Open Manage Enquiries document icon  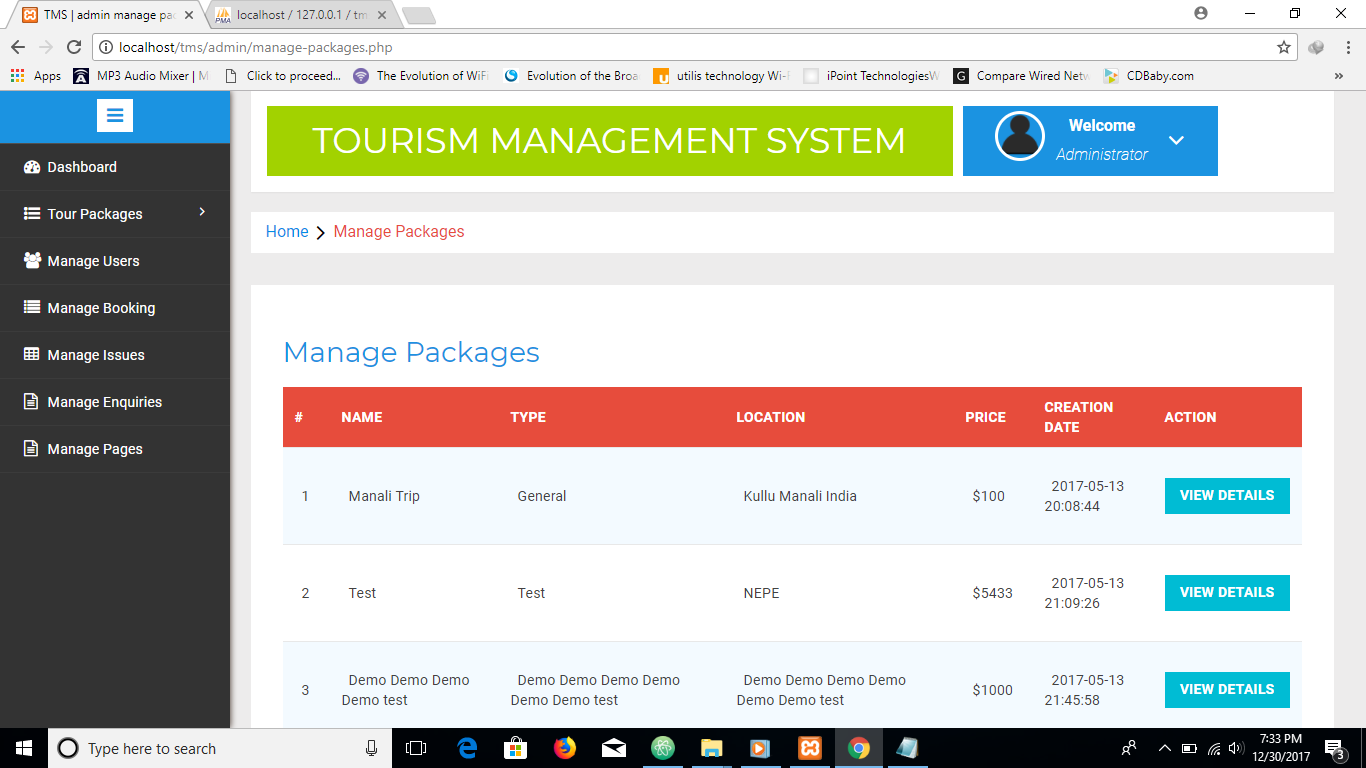tap(32, 401)
